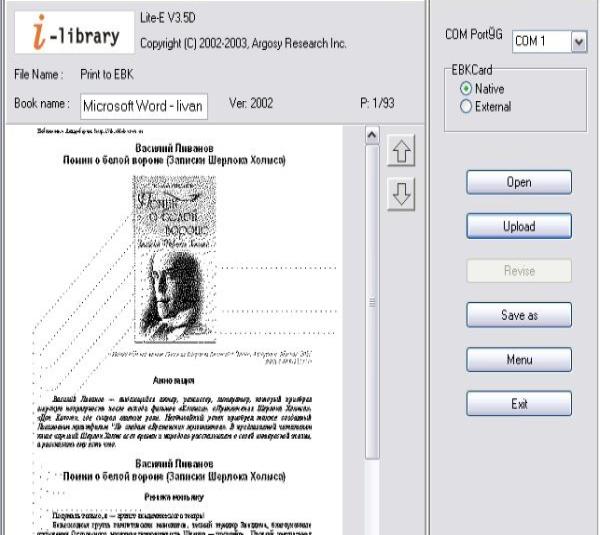
Task: Expand the COM Port dropdown
Action: (579, 41)
